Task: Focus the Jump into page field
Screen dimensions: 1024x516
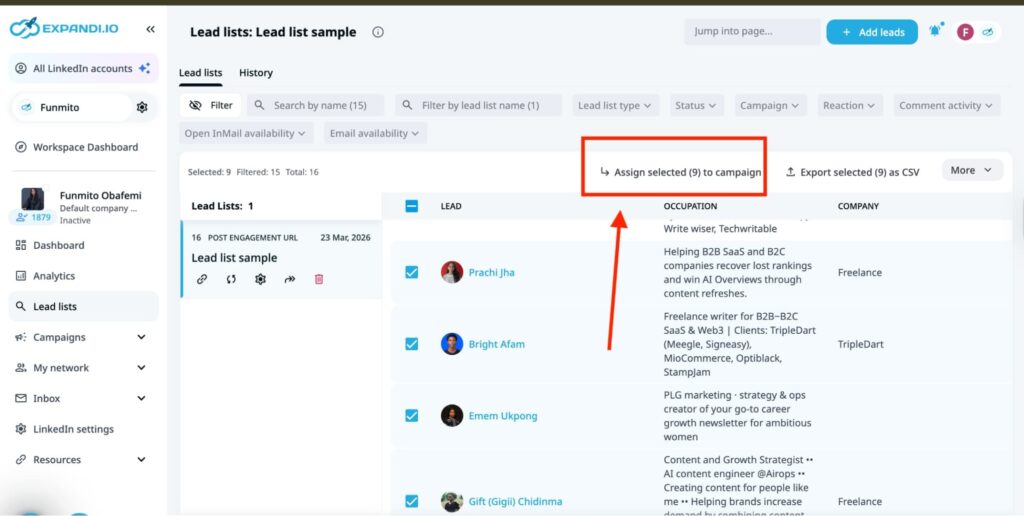Action: [x=752, y=31]
